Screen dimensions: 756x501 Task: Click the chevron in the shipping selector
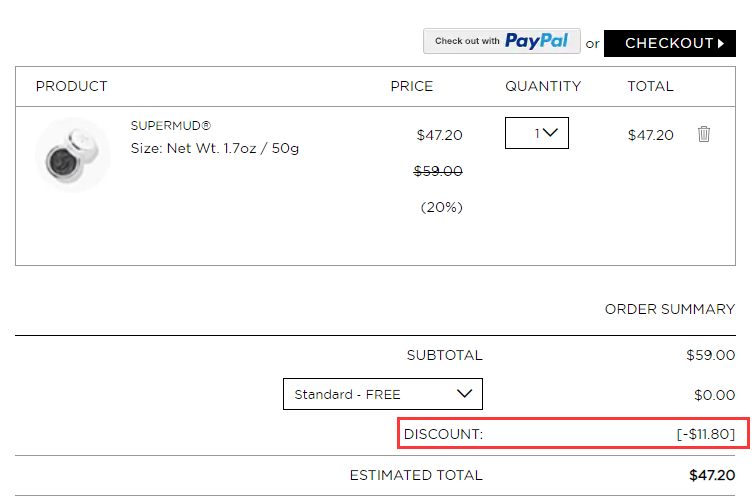coord(464,393)
